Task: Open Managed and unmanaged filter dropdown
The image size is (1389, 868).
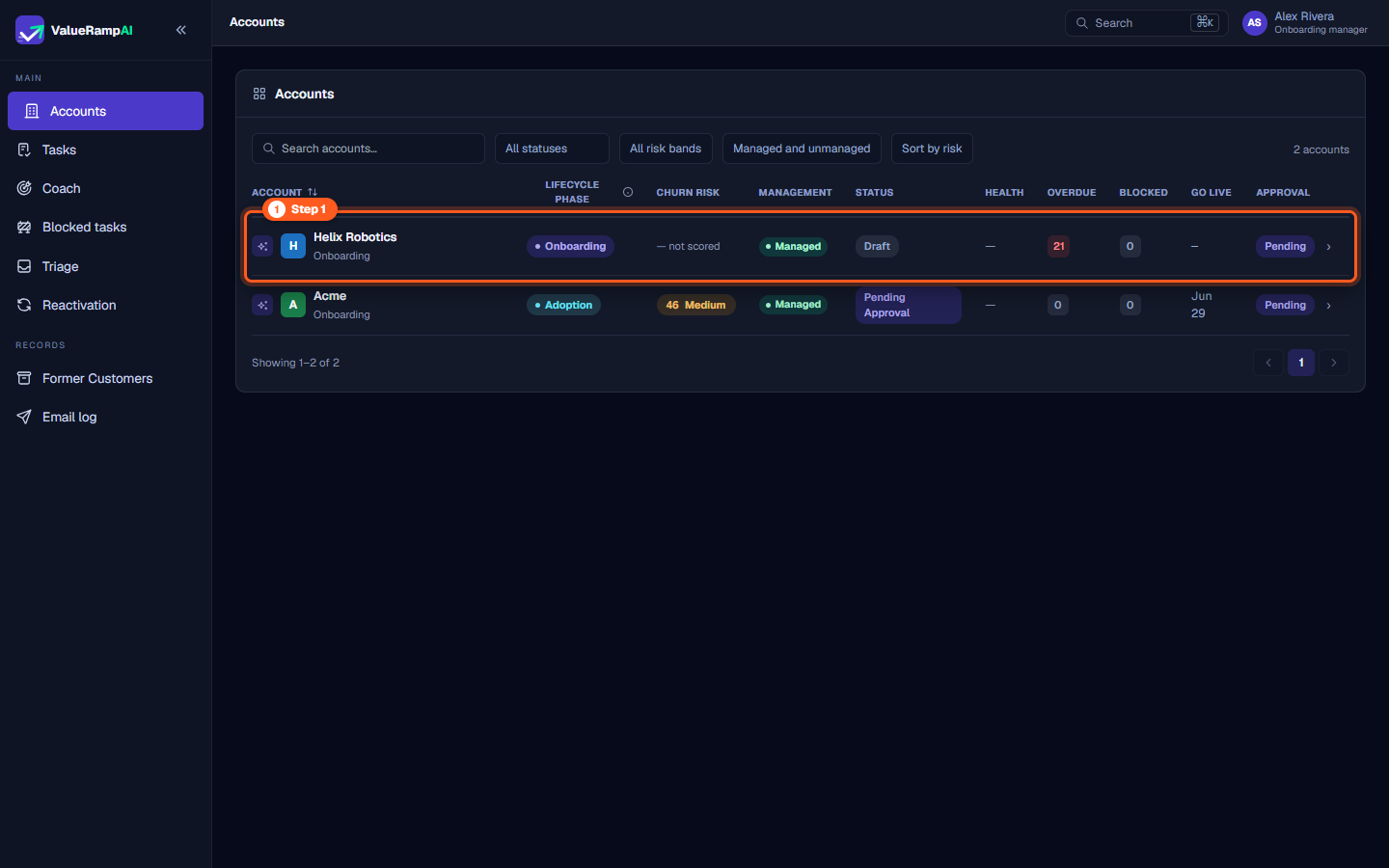Action: click(x=802, y=149)
